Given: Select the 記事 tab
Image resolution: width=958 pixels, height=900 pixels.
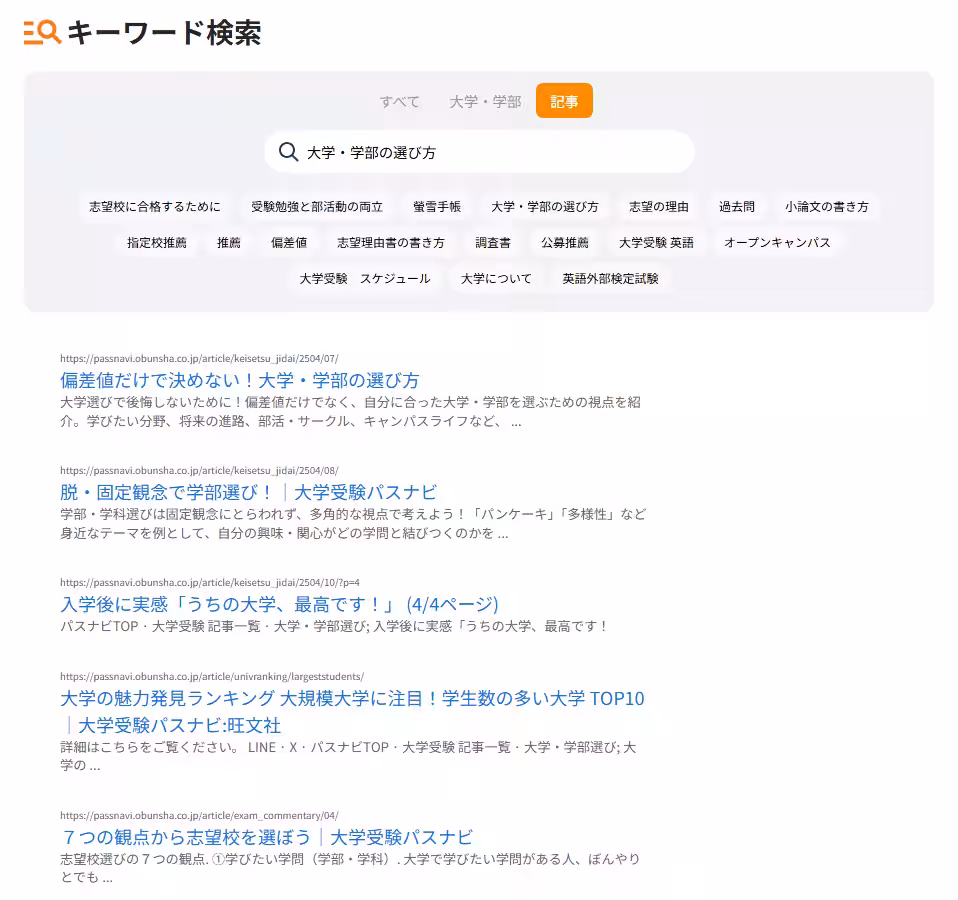Looking at the screenshot, I should tap(564, 101).
